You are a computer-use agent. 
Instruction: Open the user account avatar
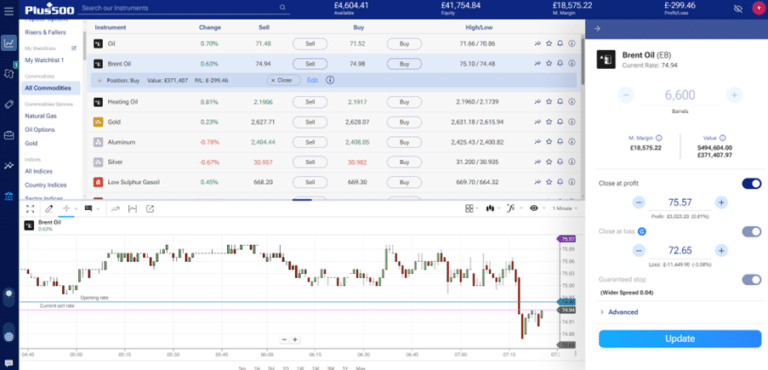758,8
